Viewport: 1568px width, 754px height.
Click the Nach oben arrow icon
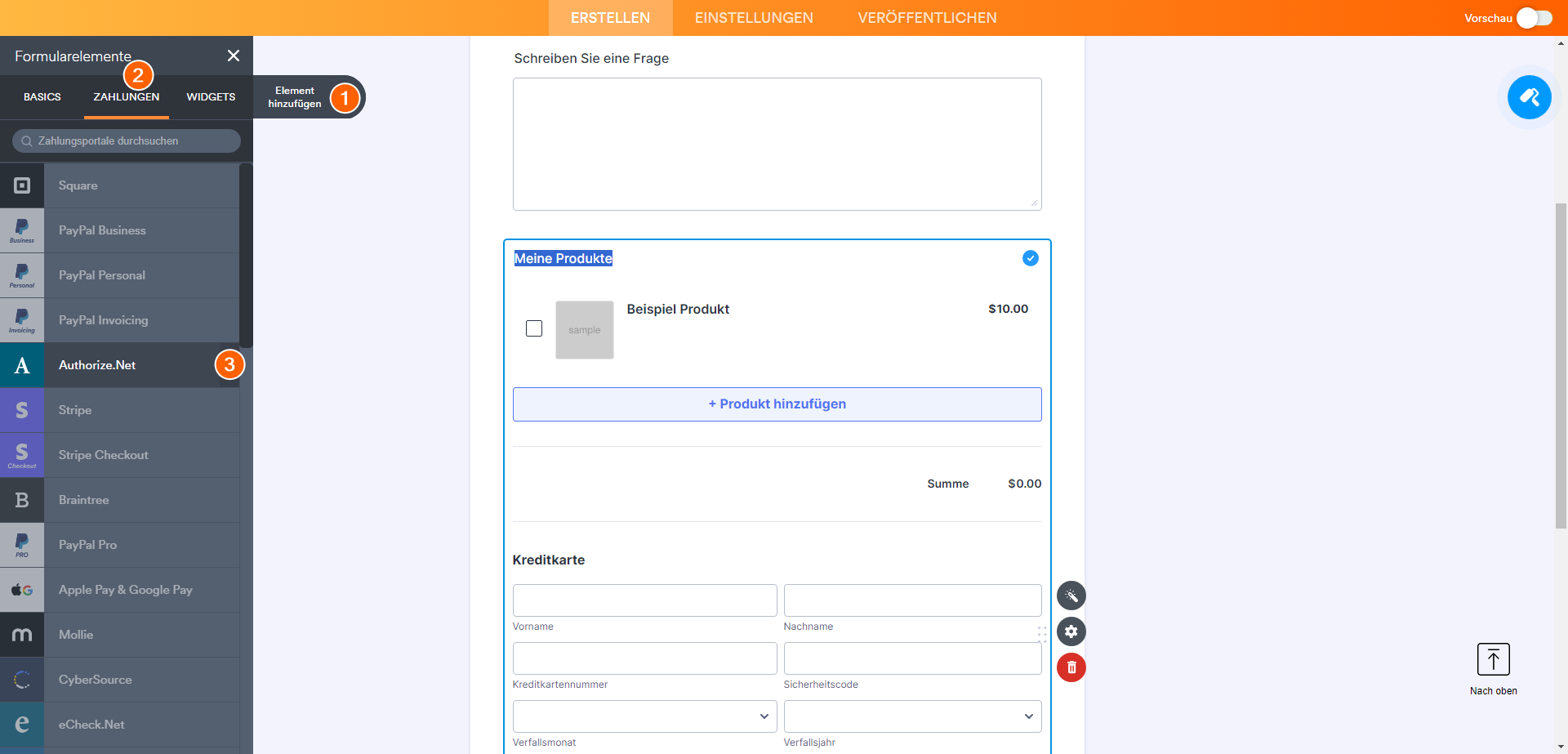pyautogui.click(x=1494, y=659)
